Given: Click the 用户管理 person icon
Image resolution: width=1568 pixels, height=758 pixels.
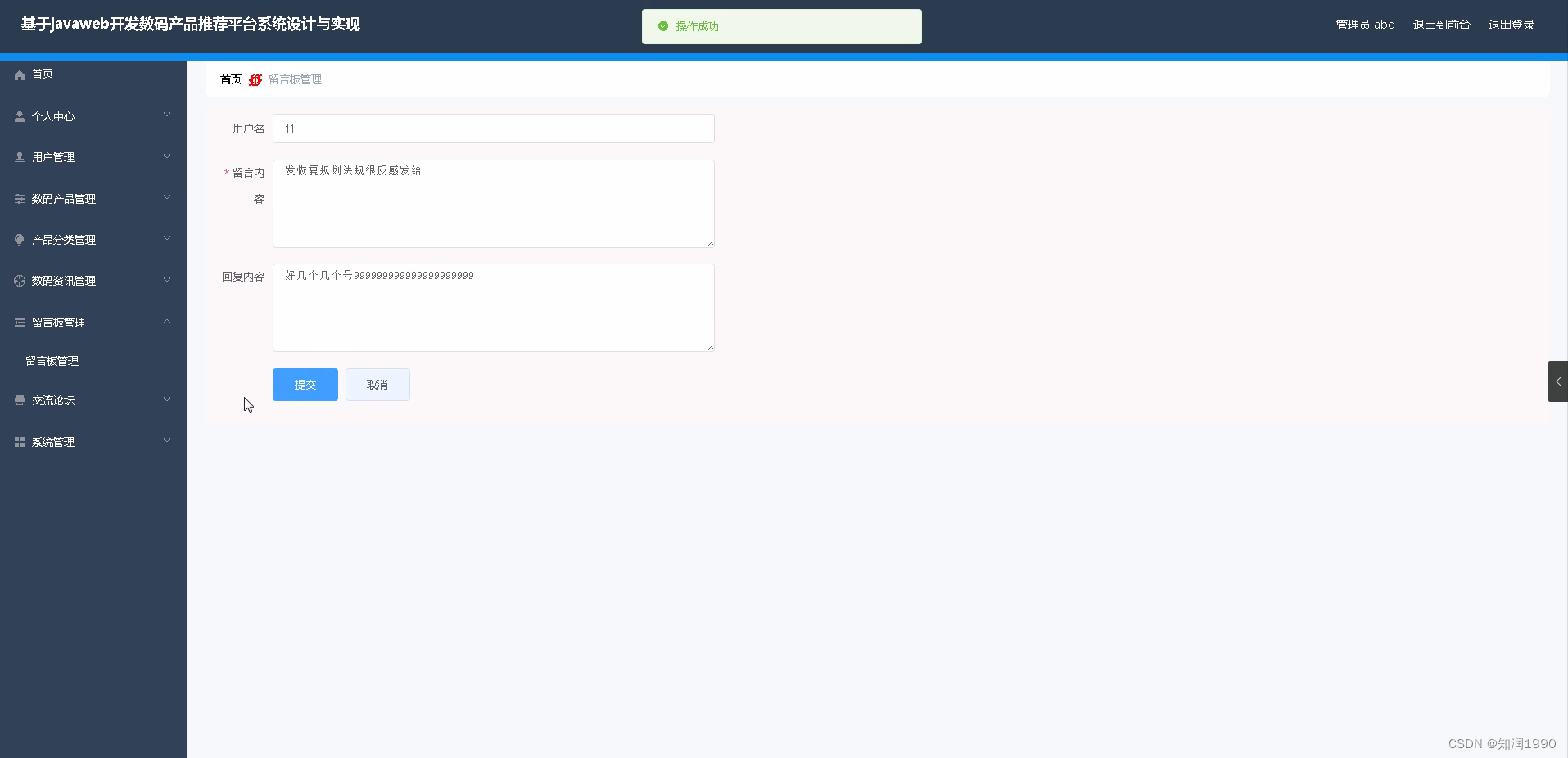Looking at the screenshot, I should [x=18, y=156].
